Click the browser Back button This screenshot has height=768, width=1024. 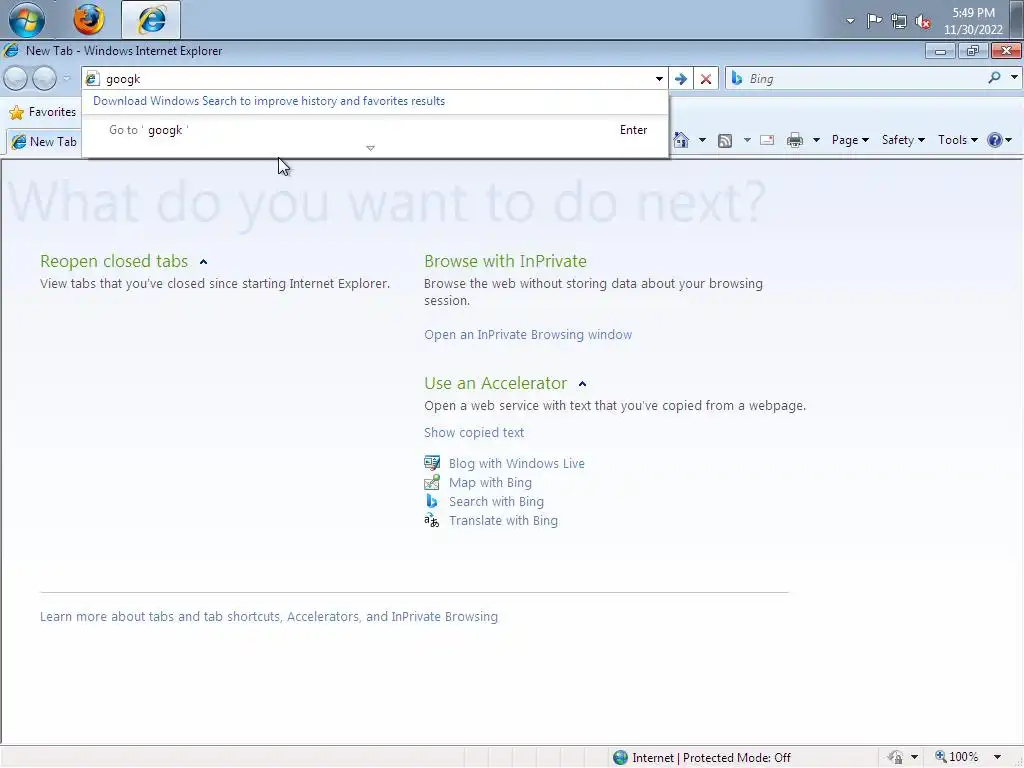[16, 78]
